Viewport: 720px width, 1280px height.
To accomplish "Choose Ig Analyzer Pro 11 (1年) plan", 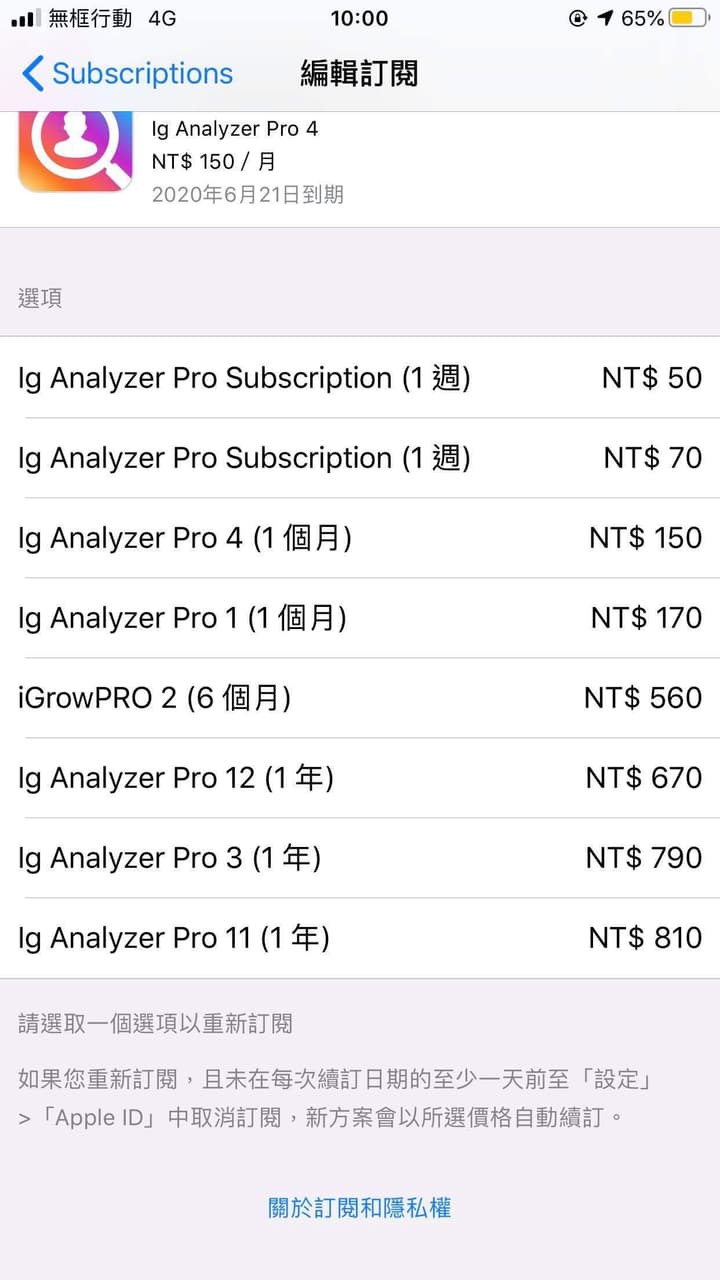I will (x=360, y=938).
